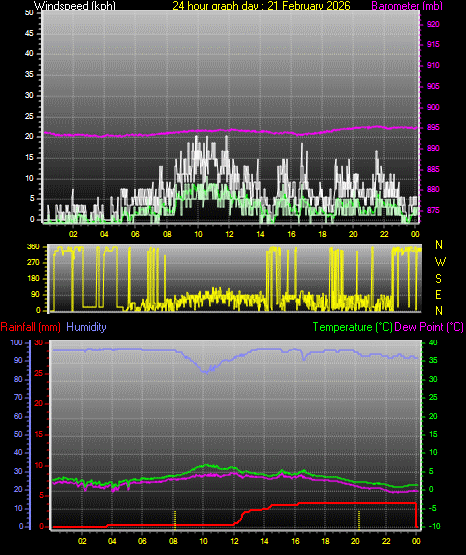Click the "270" wind direction scale value
This screenshot has height=555, width=466.
(x=33, y=263)
